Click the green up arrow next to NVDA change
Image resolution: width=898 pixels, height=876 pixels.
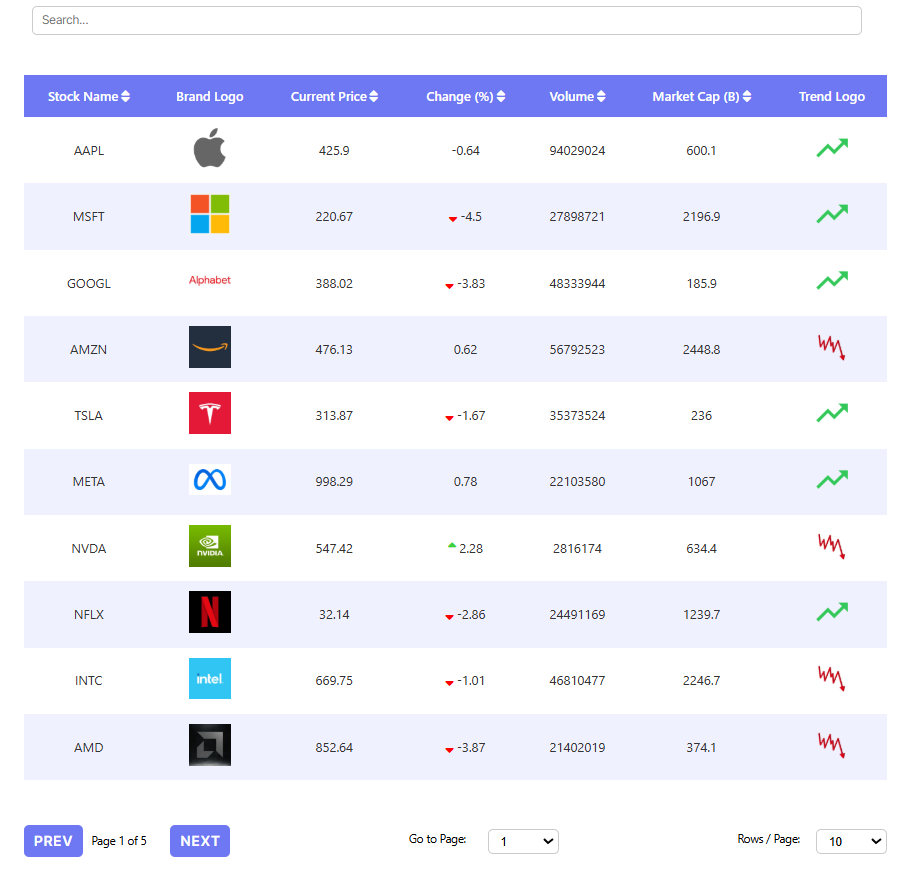click(452, 546)
